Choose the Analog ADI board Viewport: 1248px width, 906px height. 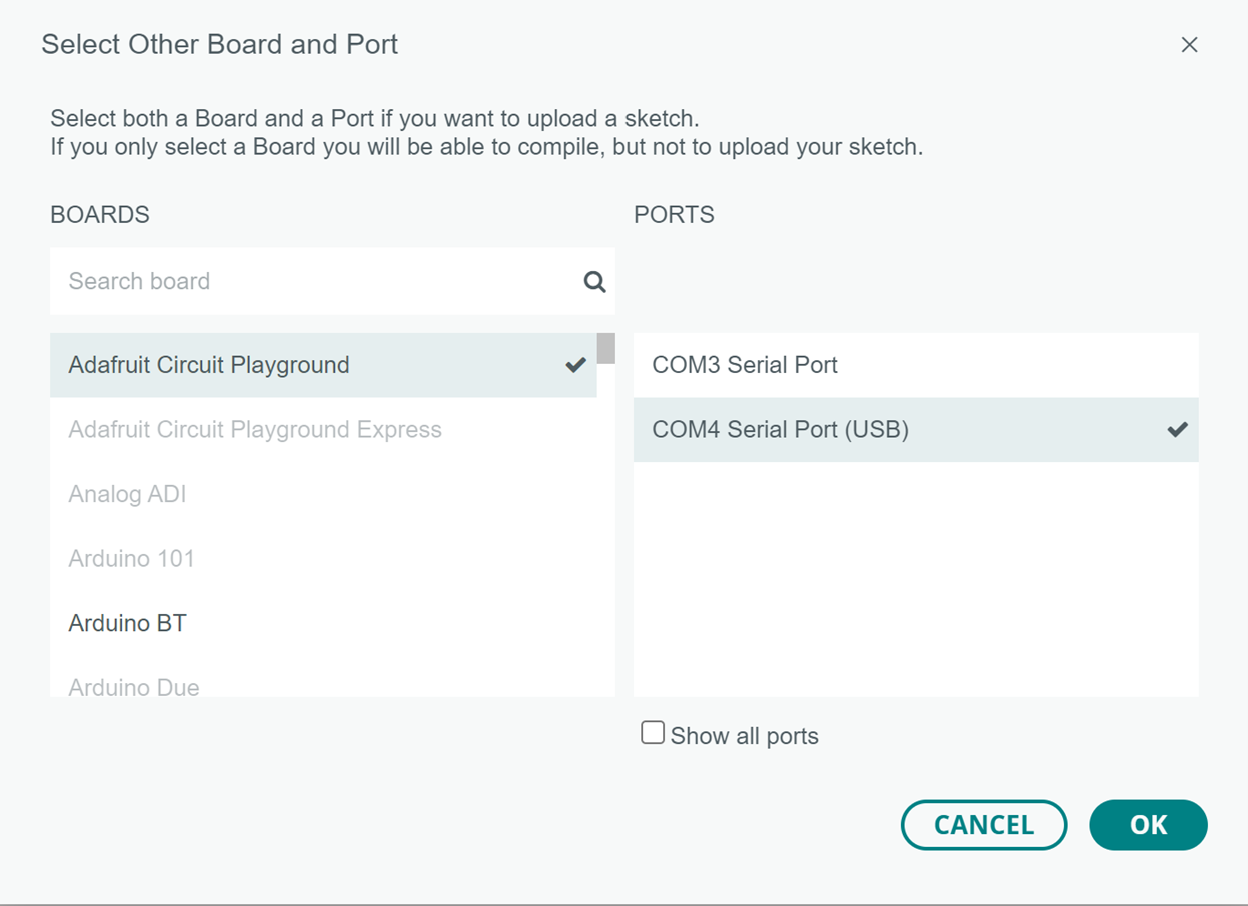click(x=323, y=494)
